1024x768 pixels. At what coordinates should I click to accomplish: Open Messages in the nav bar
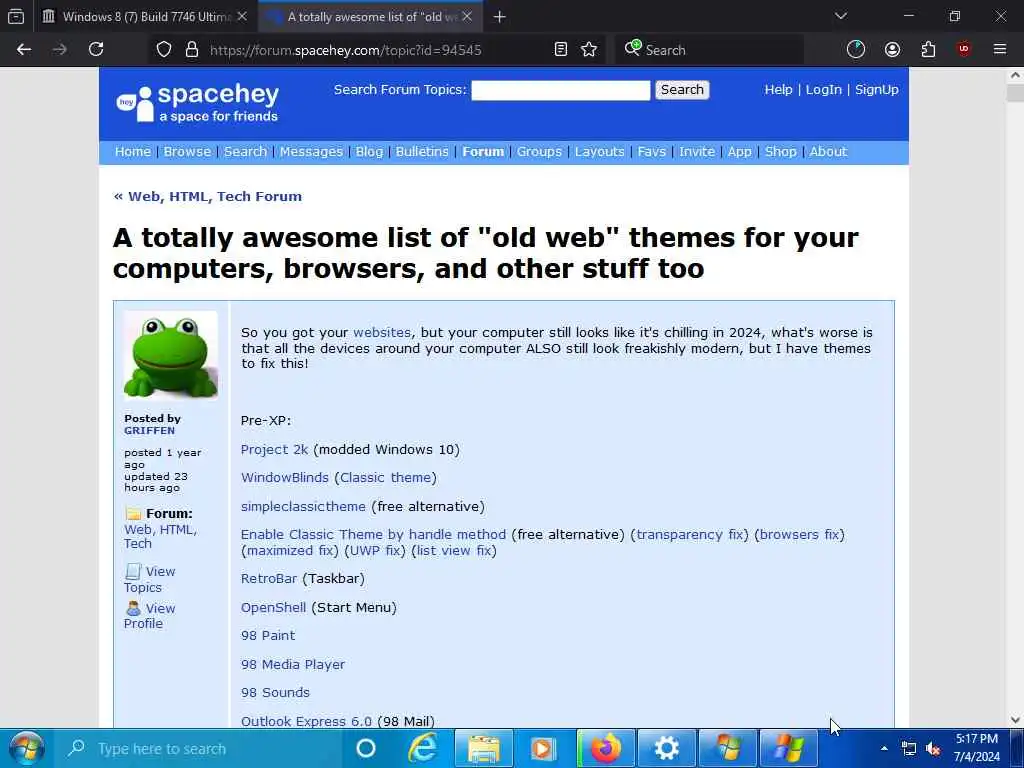pyautogui.click(x=311, y=152)
